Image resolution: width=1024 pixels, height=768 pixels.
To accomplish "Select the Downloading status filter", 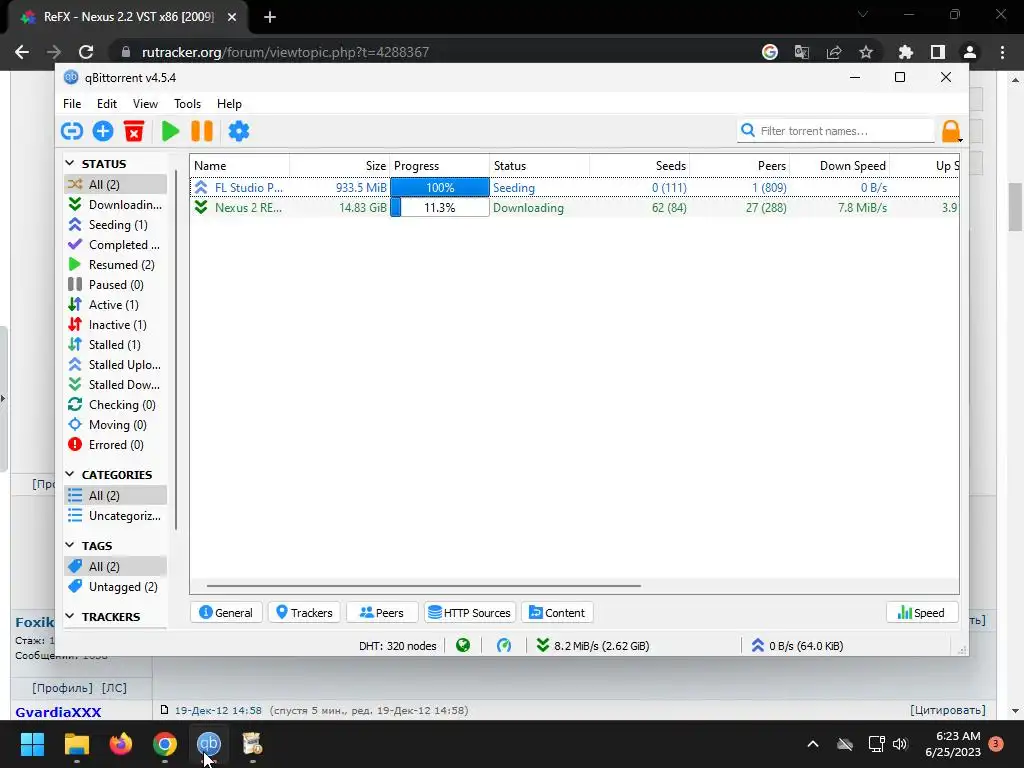I will (116, 204).
